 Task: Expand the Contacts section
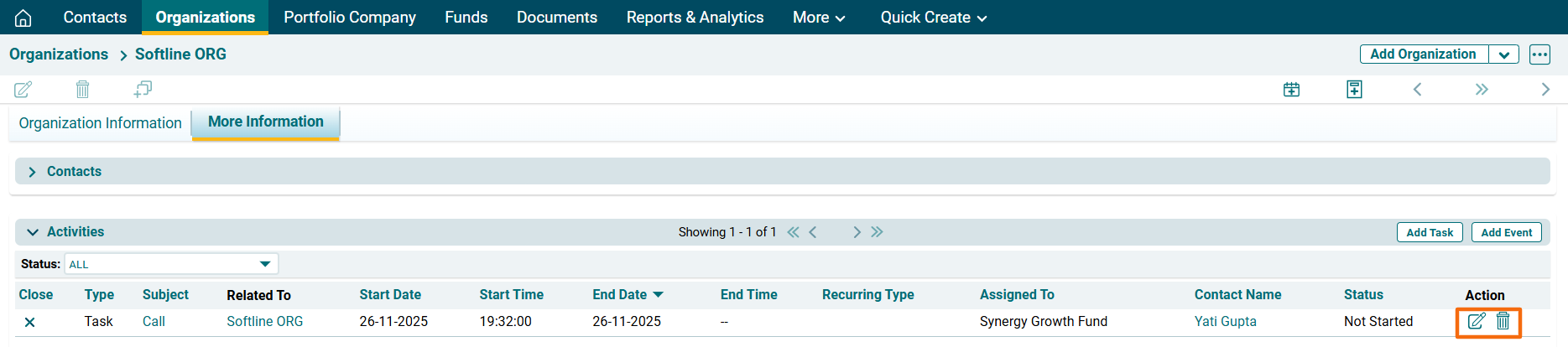pos(33,172)
